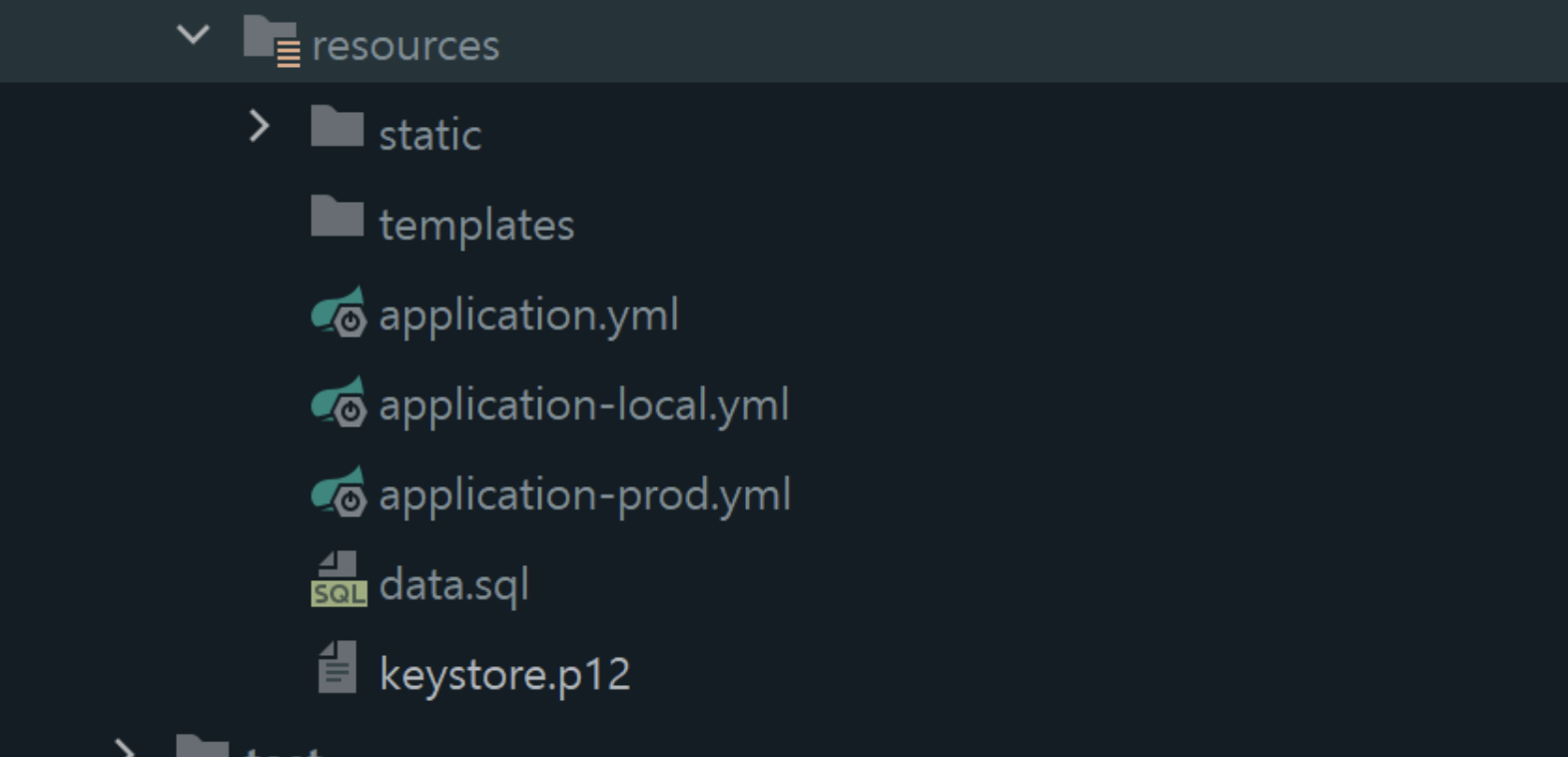Screen dimensions: 1568x757
Task: Select the data.sql file name
Action: click(453, 584)
